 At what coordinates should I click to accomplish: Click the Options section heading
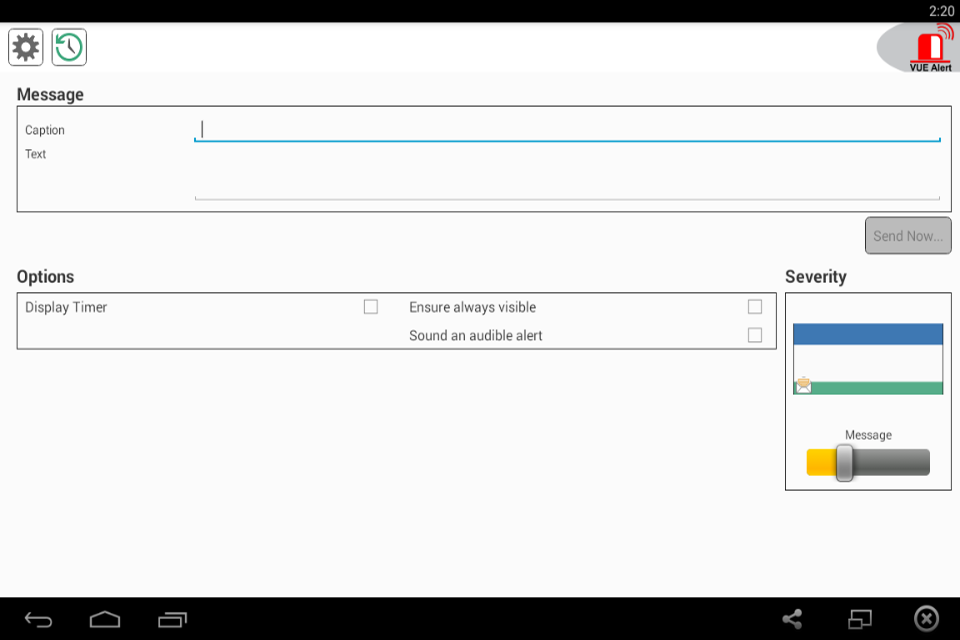point(45,277)
